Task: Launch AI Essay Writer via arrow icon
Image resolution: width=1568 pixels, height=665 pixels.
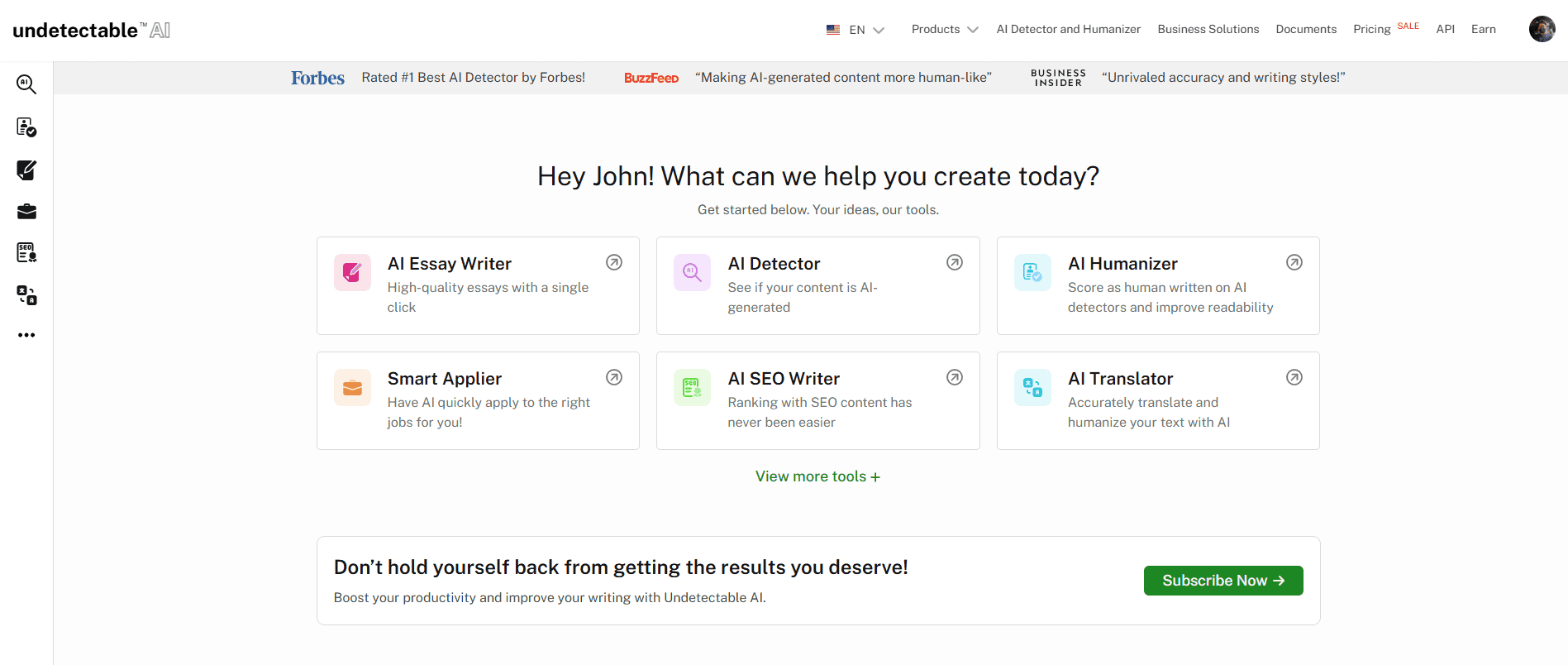Action: pyautogui.click(x=614, y=262)
